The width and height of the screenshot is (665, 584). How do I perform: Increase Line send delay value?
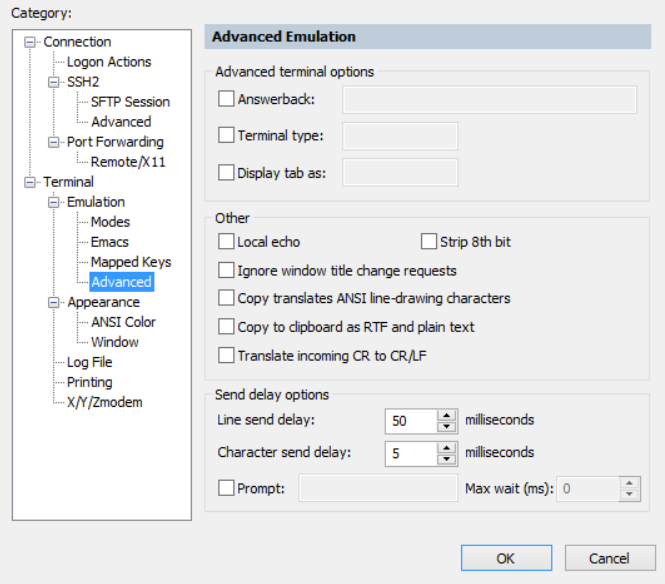click(447, 416)
